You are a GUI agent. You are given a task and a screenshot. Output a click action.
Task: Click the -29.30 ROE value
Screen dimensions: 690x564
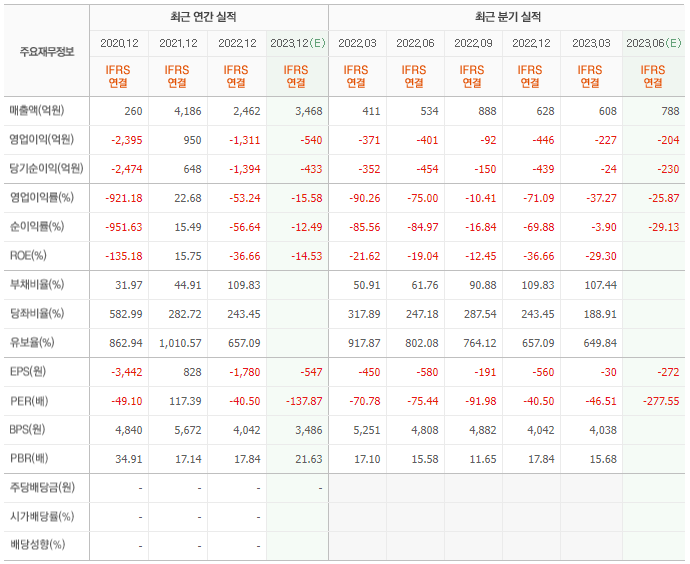601,256
